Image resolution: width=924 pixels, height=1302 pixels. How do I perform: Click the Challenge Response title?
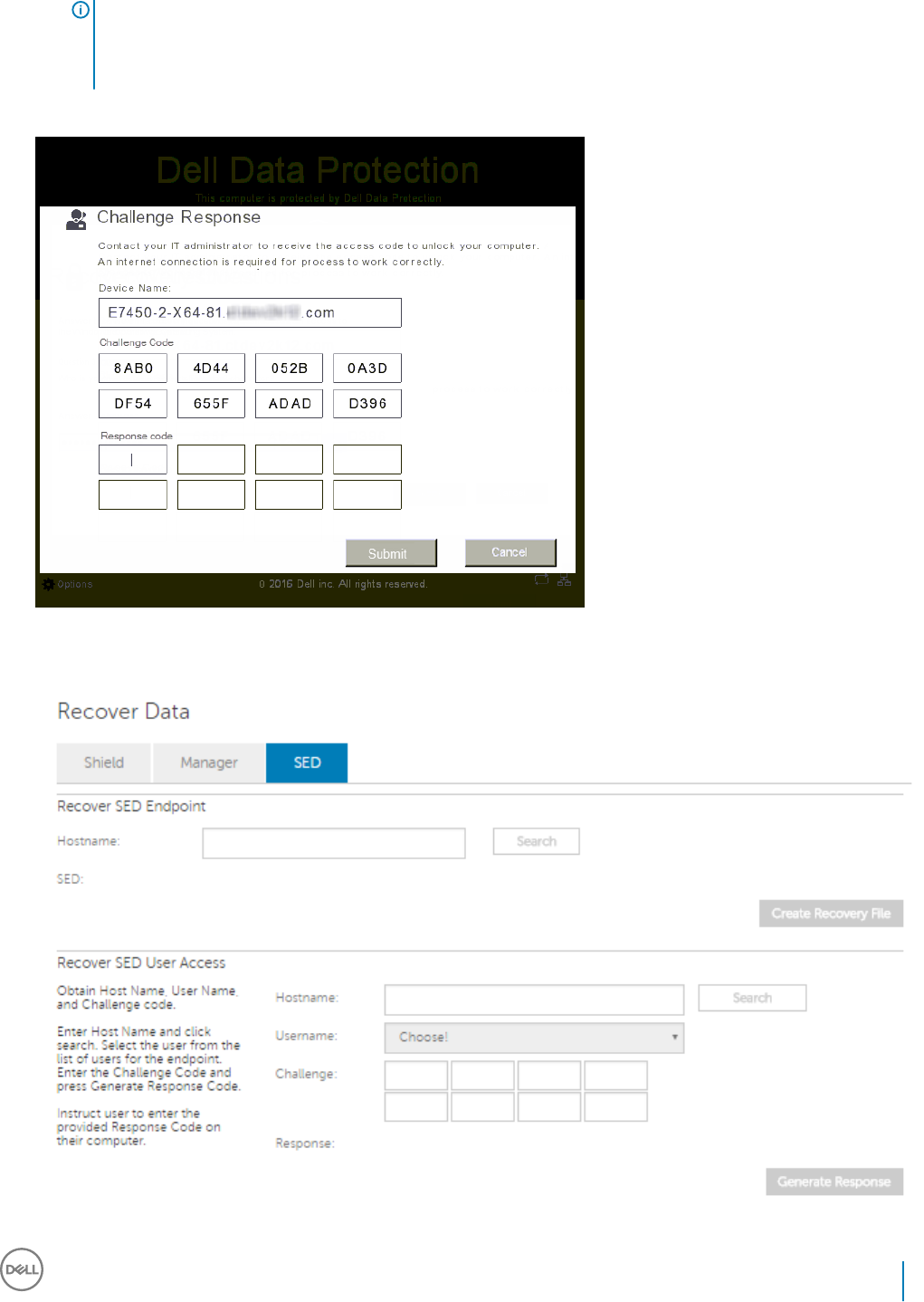[179, 217]
